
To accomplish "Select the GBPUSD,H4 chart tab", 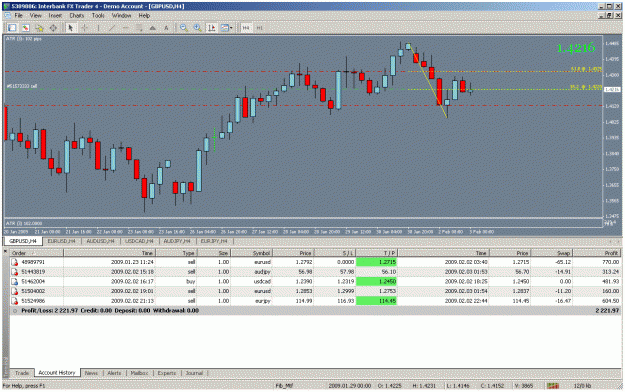I will tap(23, 241).
